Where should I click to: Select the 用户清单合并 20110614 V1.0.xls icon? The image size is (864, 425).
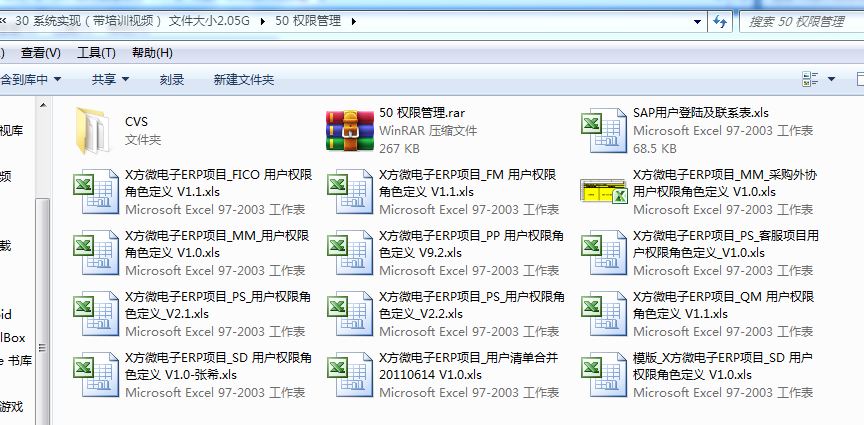(x=350, y=375)
